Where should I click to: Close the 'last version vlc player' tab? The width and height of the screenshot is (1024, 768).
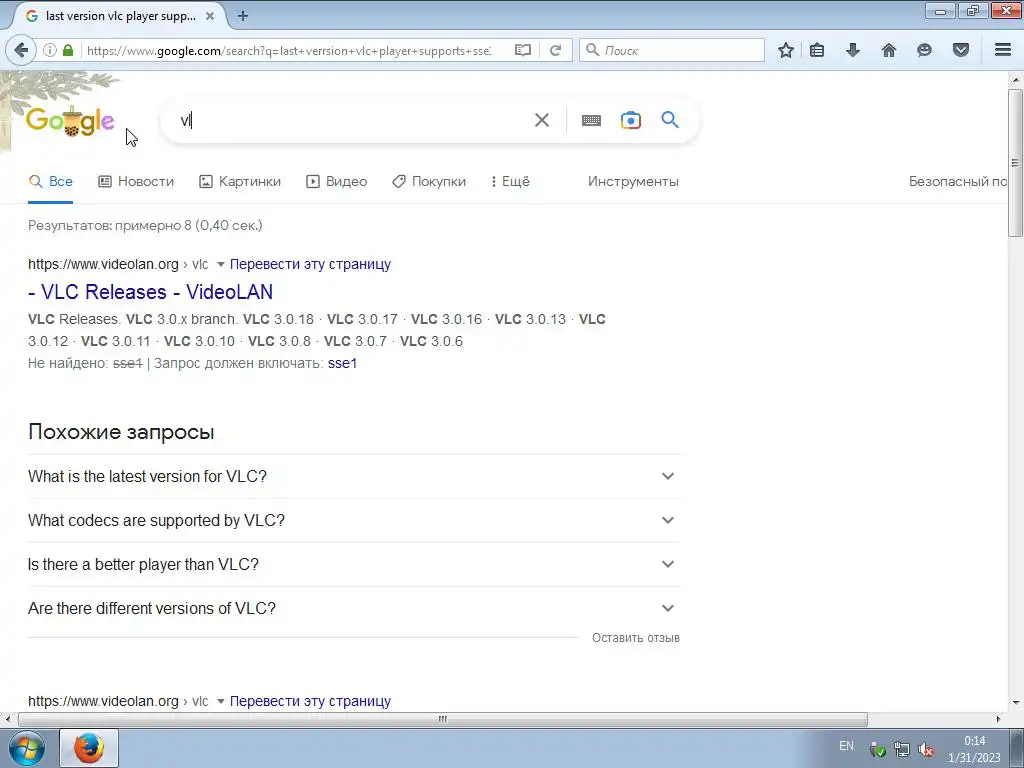point(210,16)
